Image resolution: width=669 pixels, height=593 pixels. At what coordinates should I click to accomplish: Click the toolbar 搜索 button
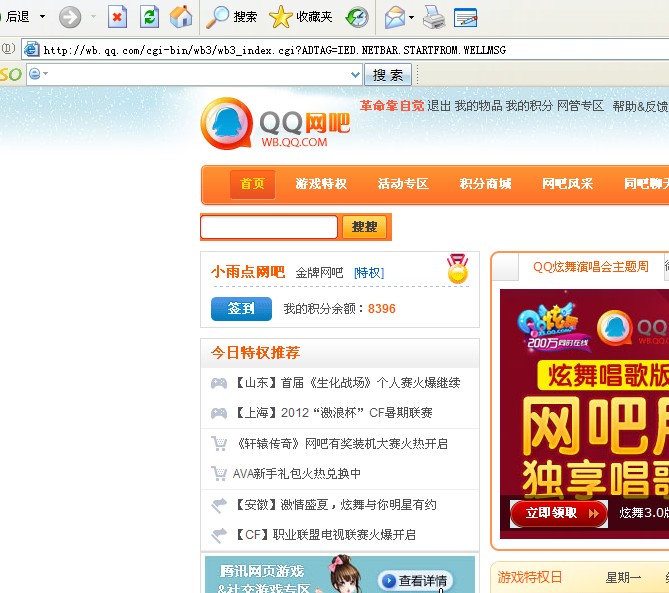click(388, 75)
